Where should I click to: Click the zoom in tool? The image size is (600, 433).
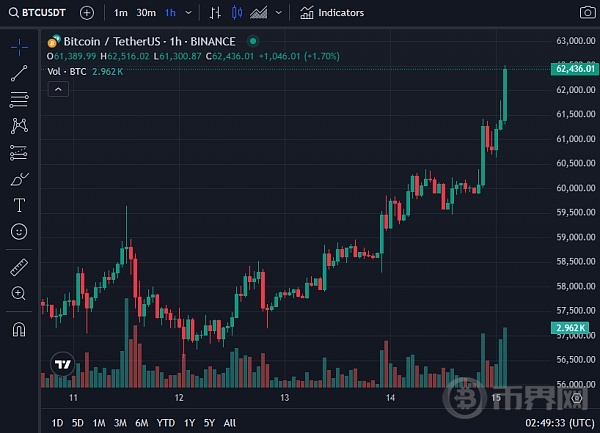point(19,293)
